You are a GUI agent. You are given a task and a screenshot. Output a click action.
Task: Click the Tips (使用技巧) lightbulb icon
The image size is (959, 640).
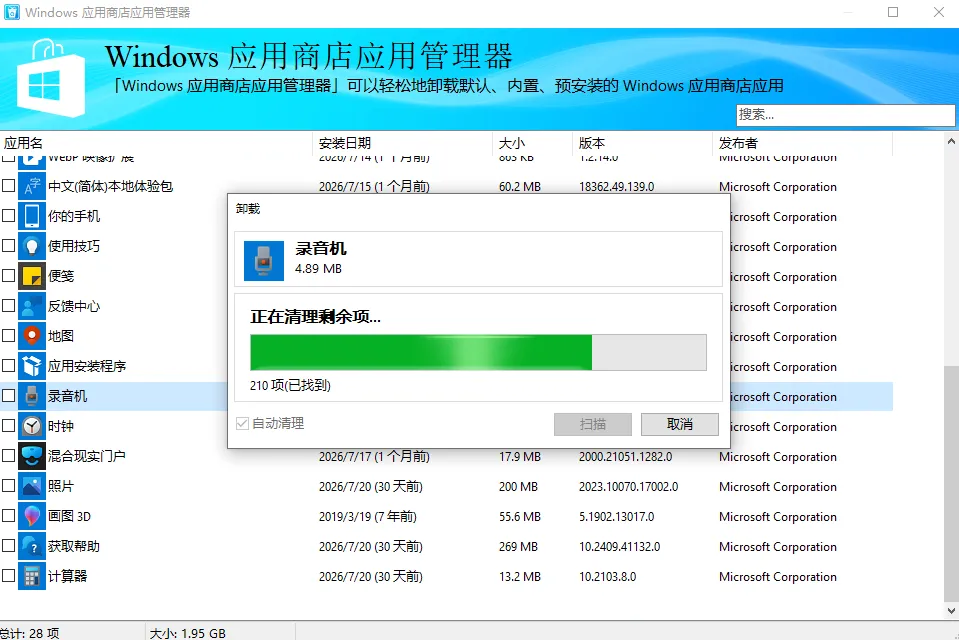pyautogui.click(x=32, y=246)
